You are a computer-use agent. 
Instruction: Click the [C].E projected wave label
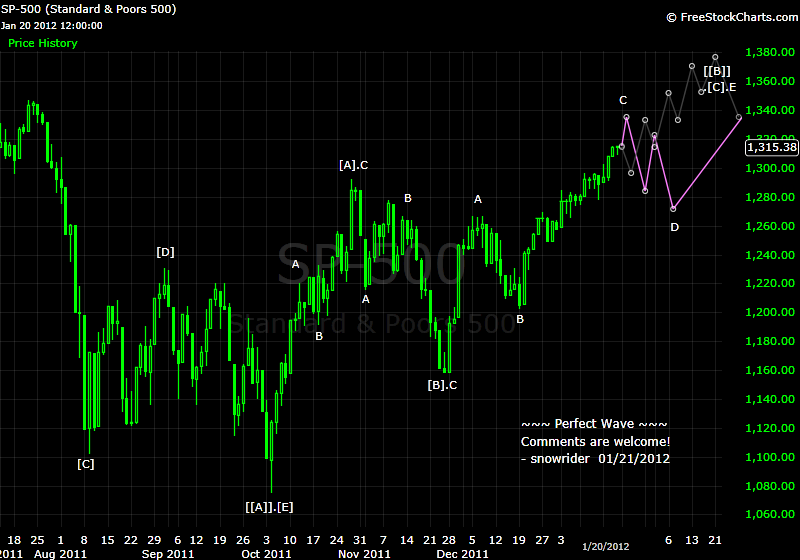721,87
